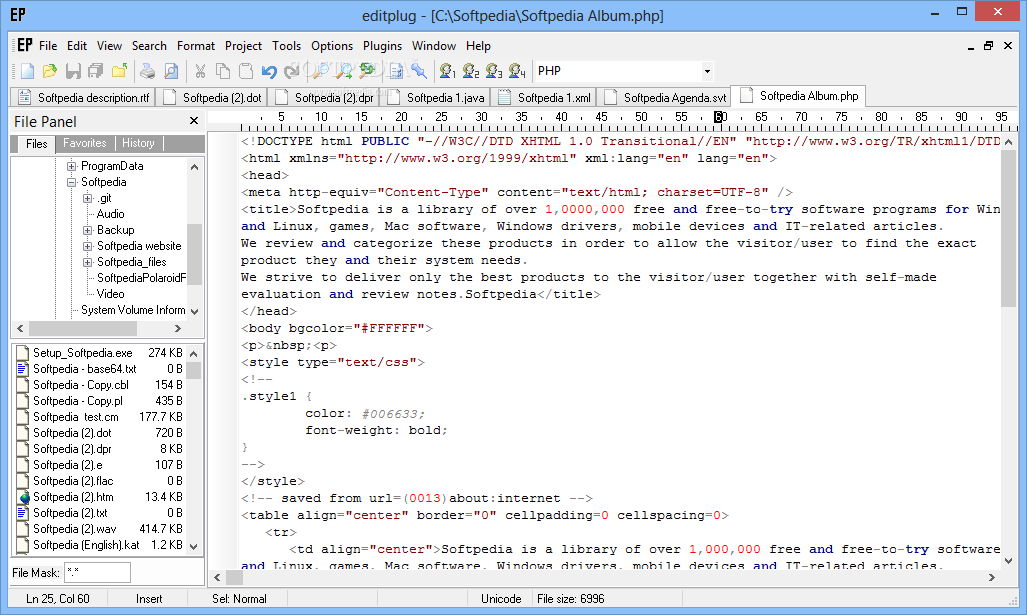1027x615 pixels.
Task: Close the File Panel
Action: (194, 121)
